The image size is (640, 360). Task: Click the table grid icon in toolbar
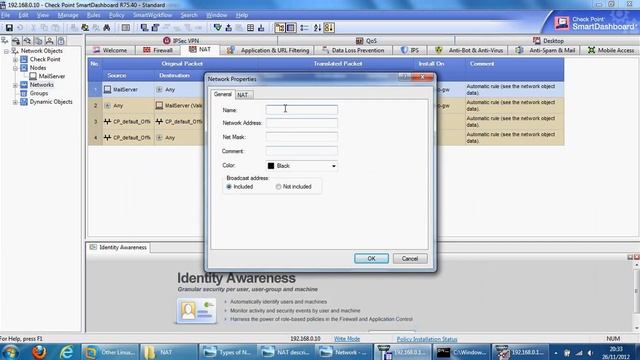point(250,28)
